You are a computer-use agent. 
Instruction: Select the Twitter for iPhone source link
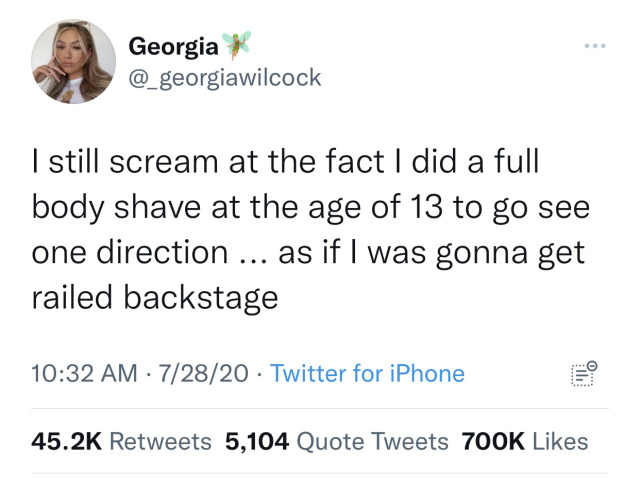tap(368, 374)
